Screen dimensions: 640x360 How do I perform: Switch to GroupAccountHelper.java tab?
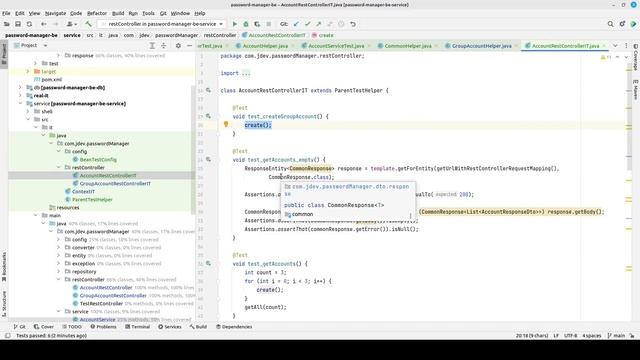pyautogui.click(x=481, y=46)
